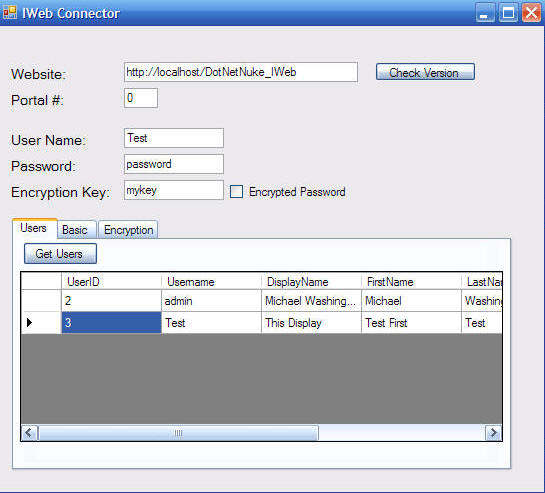Enable the Encrypted Password checkbox

pos(236,192)
